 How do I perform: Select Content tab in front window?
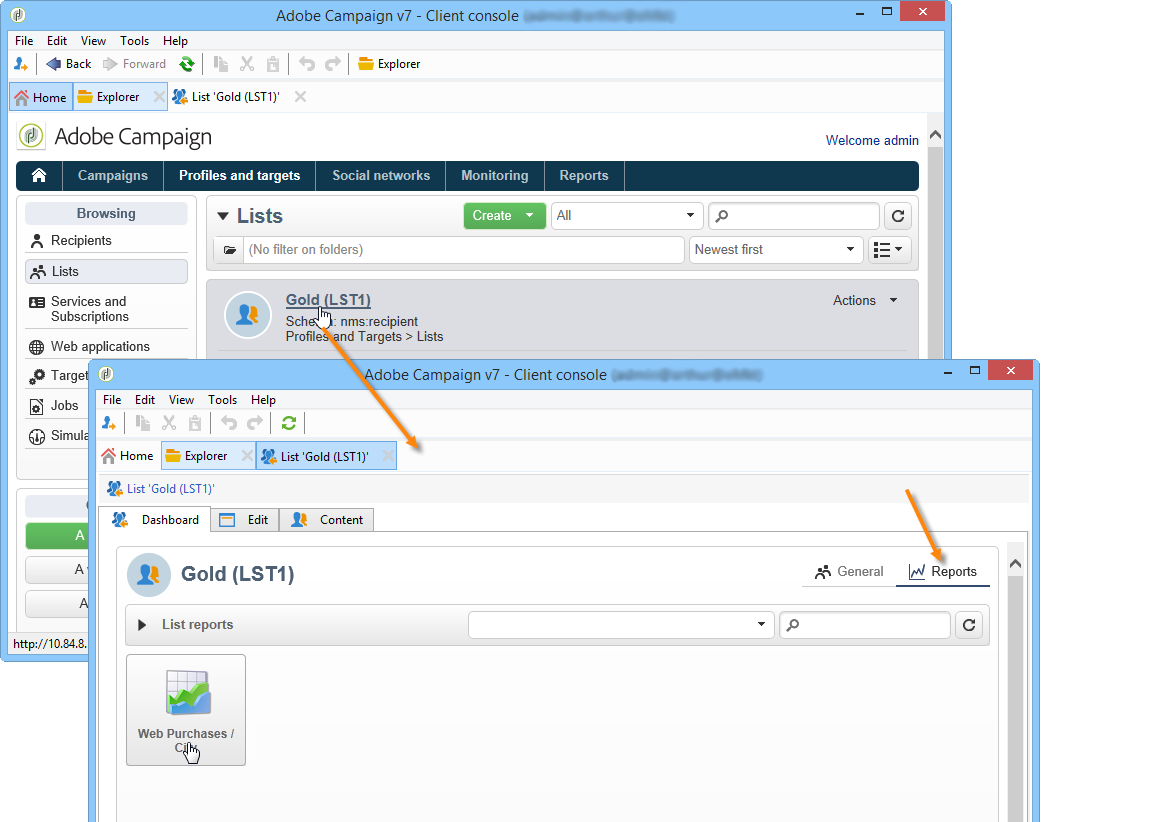[x=327, y=520]
